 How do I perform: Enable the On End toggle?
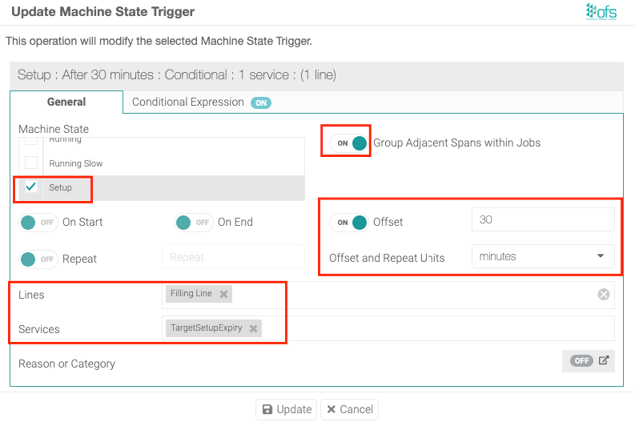tap(193, 222)
